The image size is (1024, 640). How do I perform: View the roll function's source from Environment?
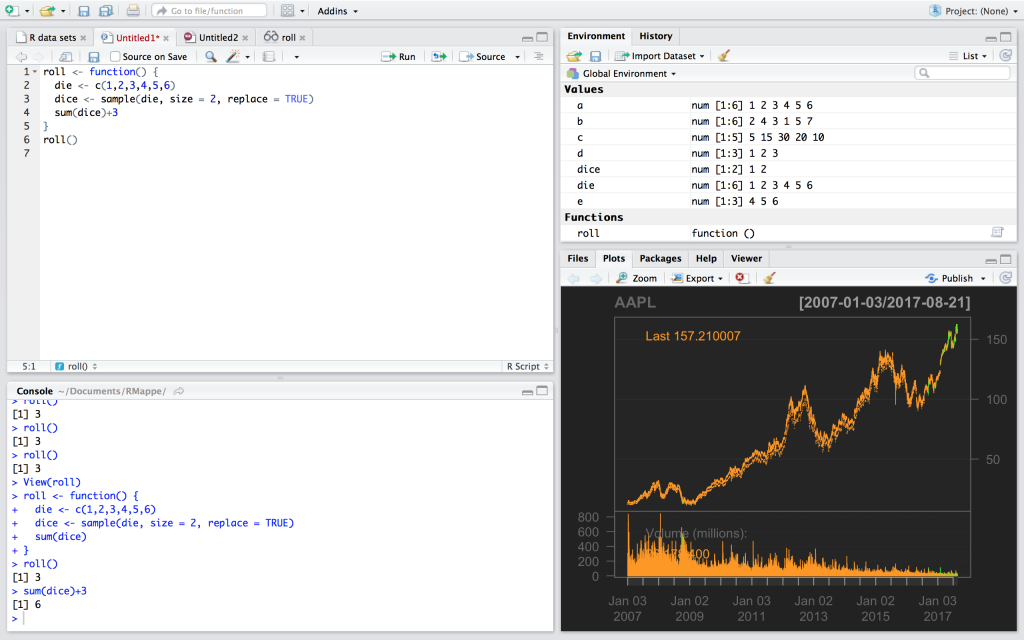[x=997, y=232]
